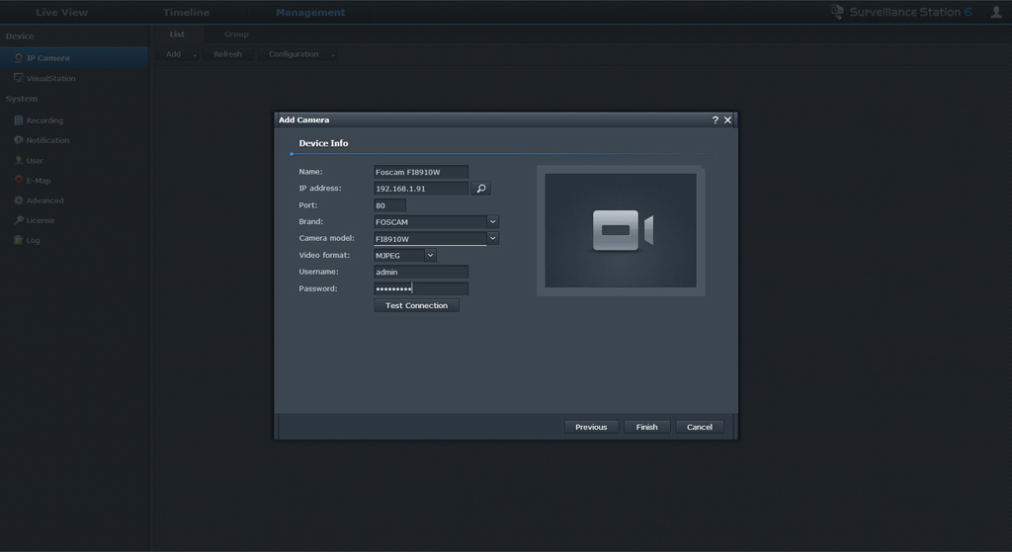Open VisualStation in the sidebar
The width and height of the screenshot is (1012, 552).
[x=50, y=78]
